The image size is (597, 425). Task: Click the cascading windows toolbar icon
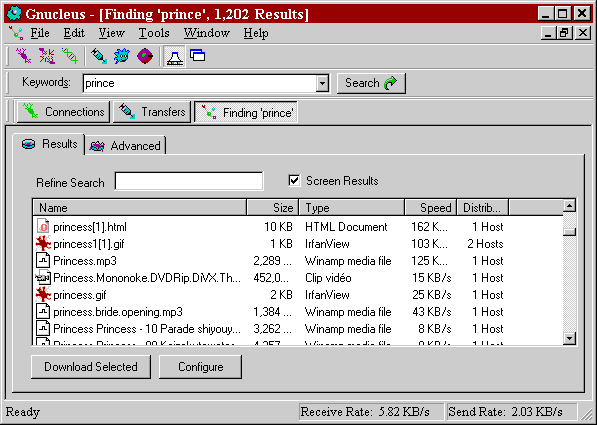pos(198,56)
